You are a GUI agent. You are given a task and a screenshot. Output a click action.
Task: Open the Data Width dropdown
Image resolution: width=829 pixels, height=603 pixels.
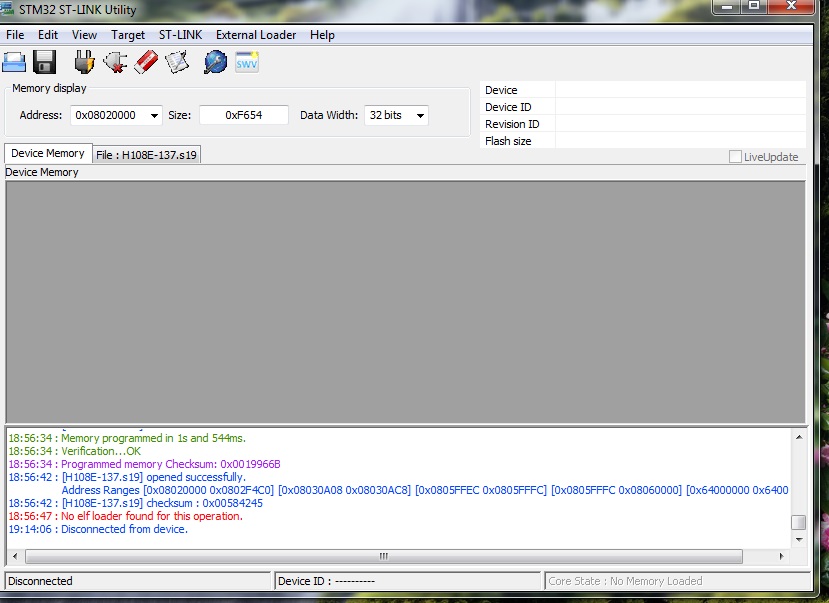[419, 116]
